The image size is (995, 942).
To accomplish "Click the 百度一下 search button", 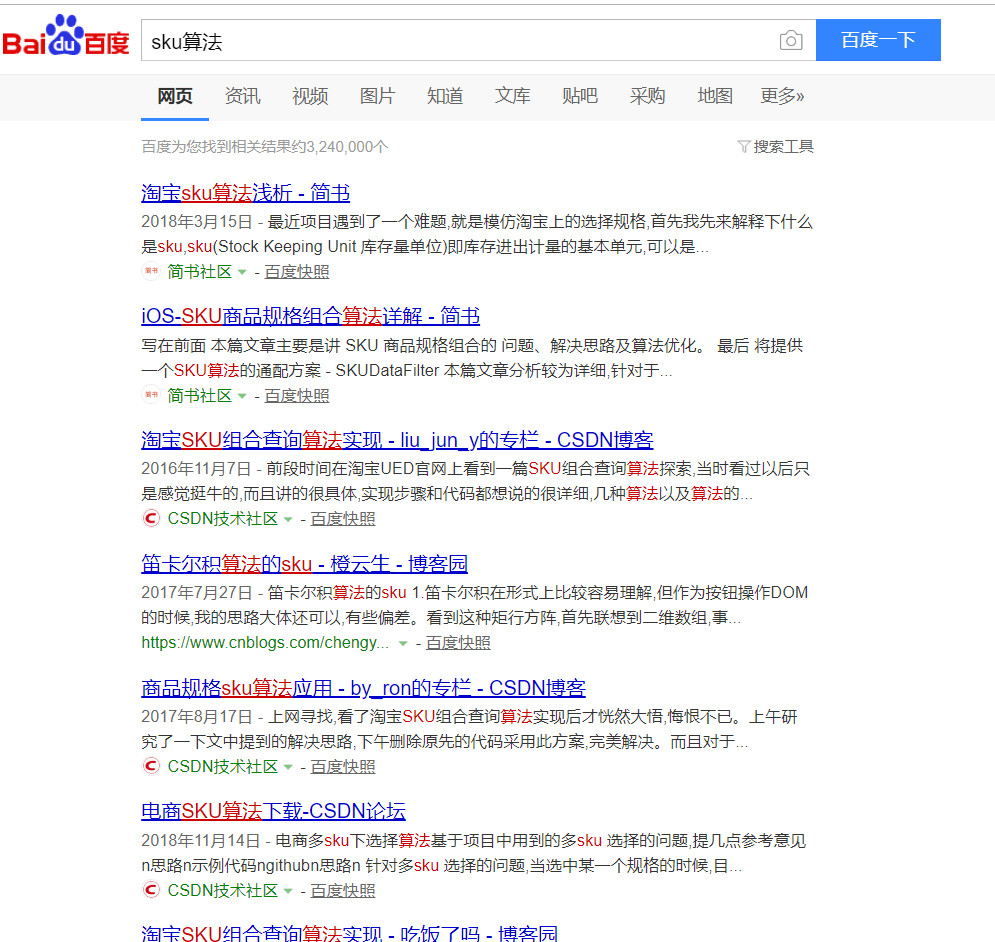I will point(878,40).
